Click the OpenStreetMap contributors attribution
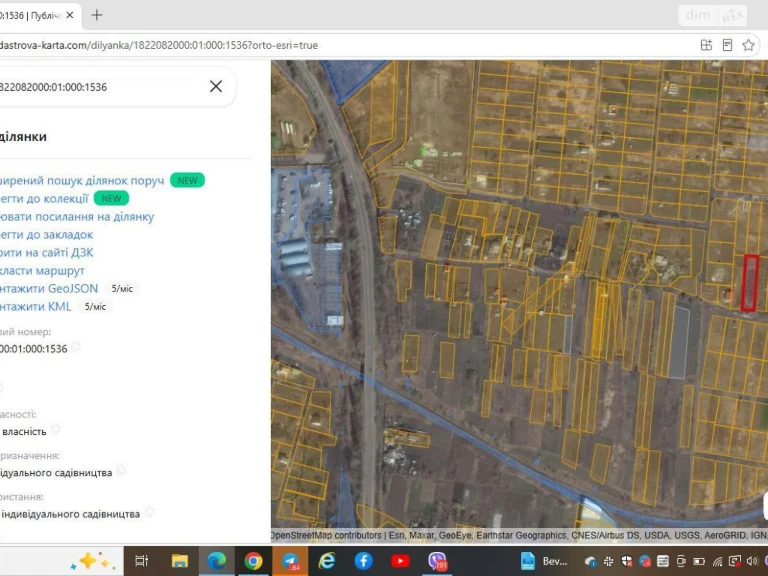The width and height of the screenshot is (768, 576). point(326,535)
